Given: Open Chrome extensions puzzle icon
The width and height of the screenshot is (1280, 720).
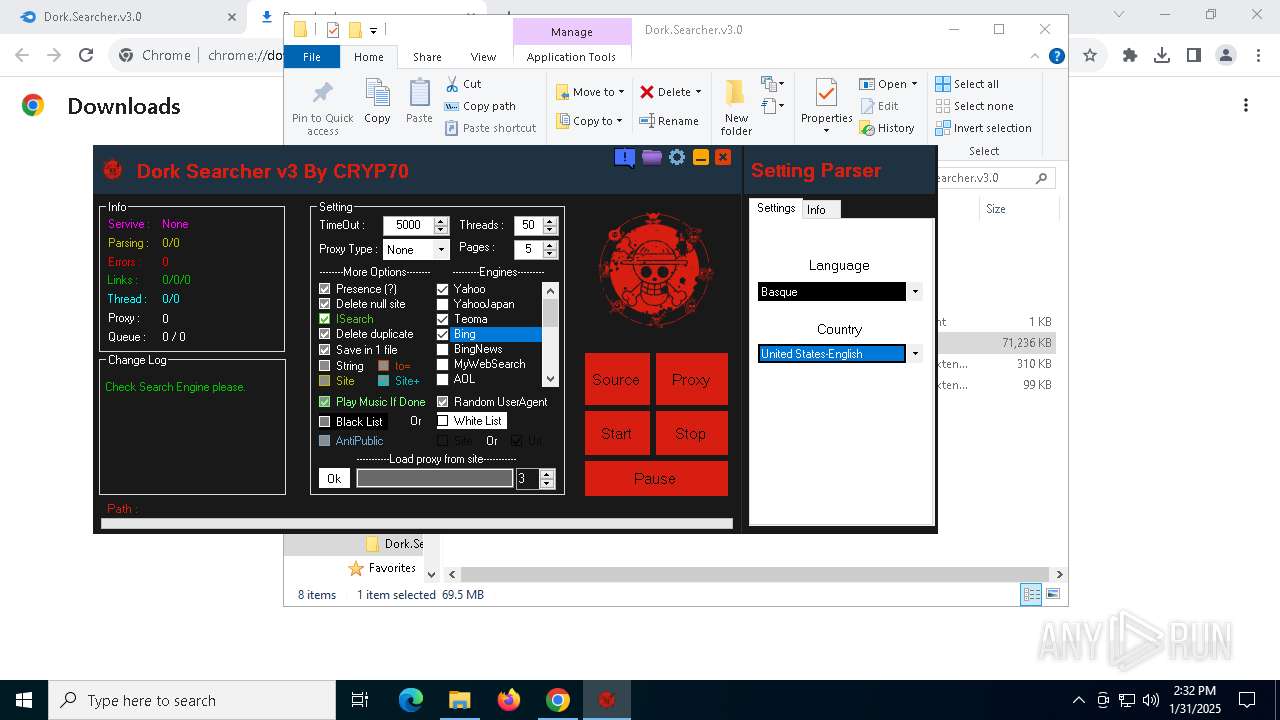Looking at the screenshot, I should coord(1130,55).
